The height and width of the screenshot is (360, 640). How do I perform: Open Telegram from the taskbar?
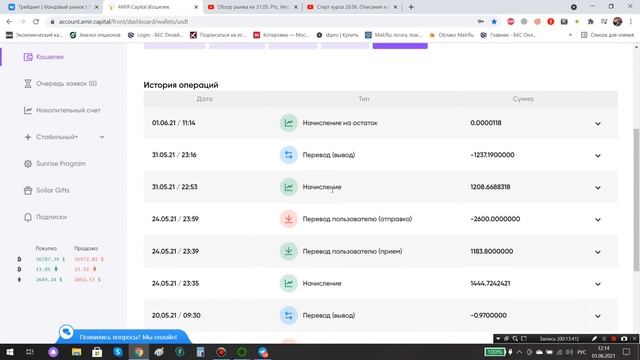tap(263, 352)
